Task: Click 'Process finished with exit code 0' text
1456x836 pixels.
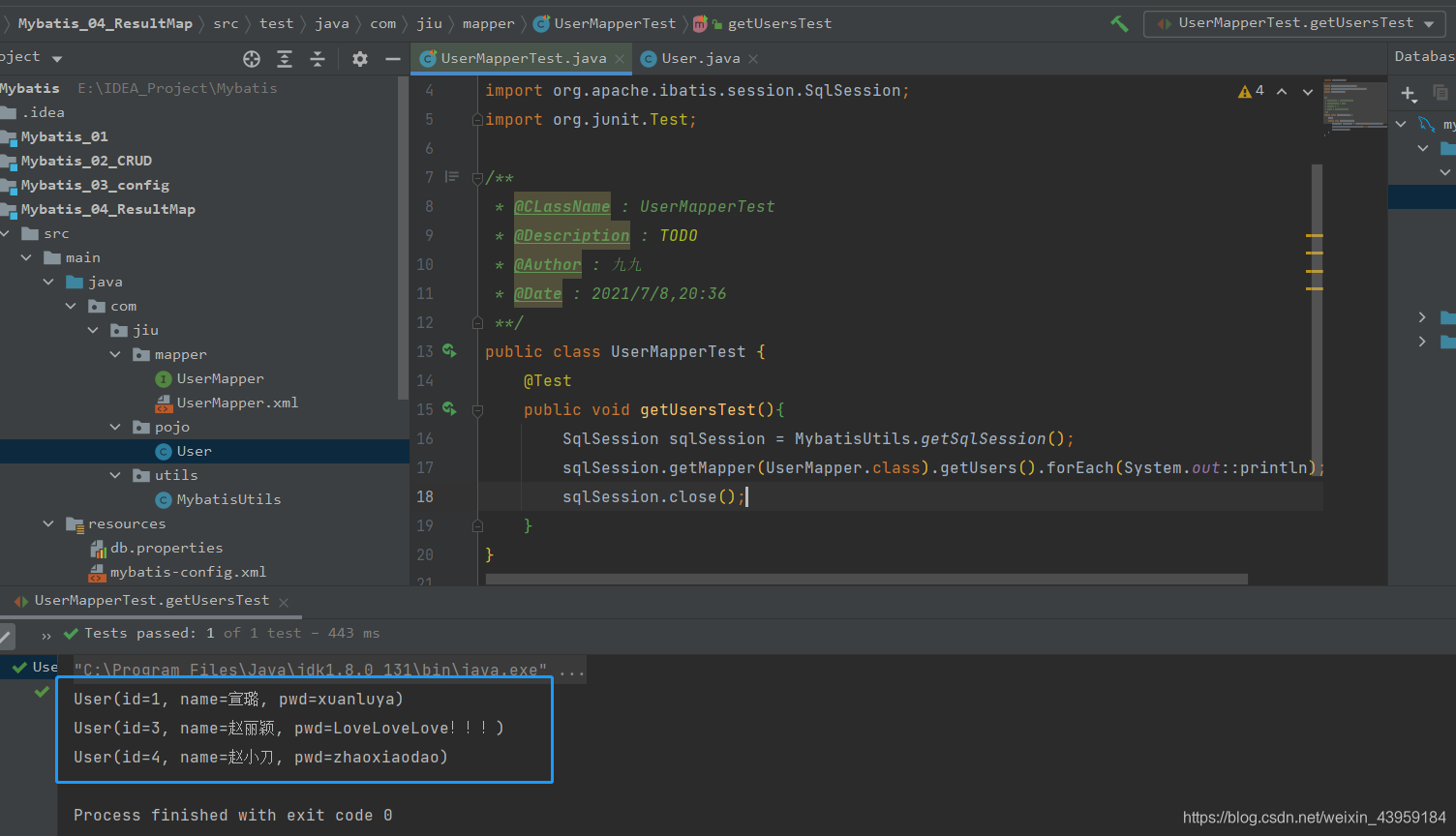Action: coord(233,816)
